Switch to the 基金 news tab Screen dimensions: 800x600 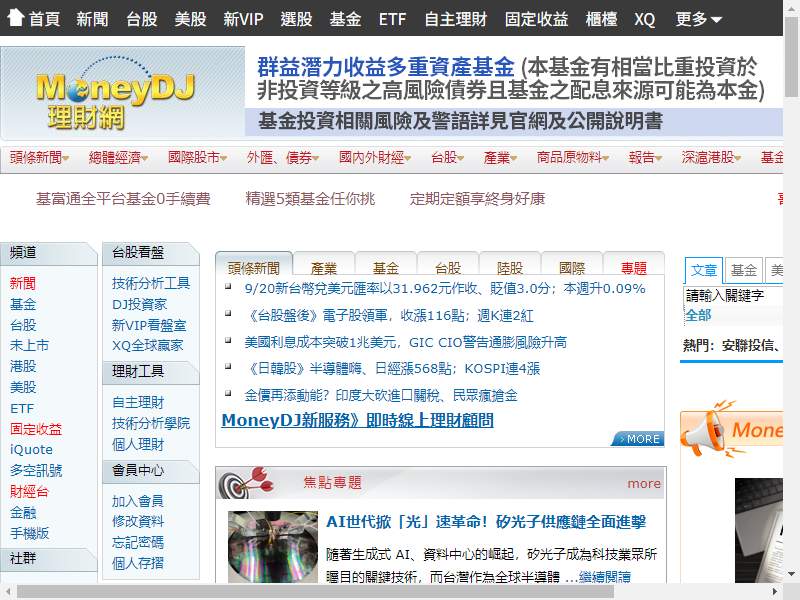click(x=386, y=265)
